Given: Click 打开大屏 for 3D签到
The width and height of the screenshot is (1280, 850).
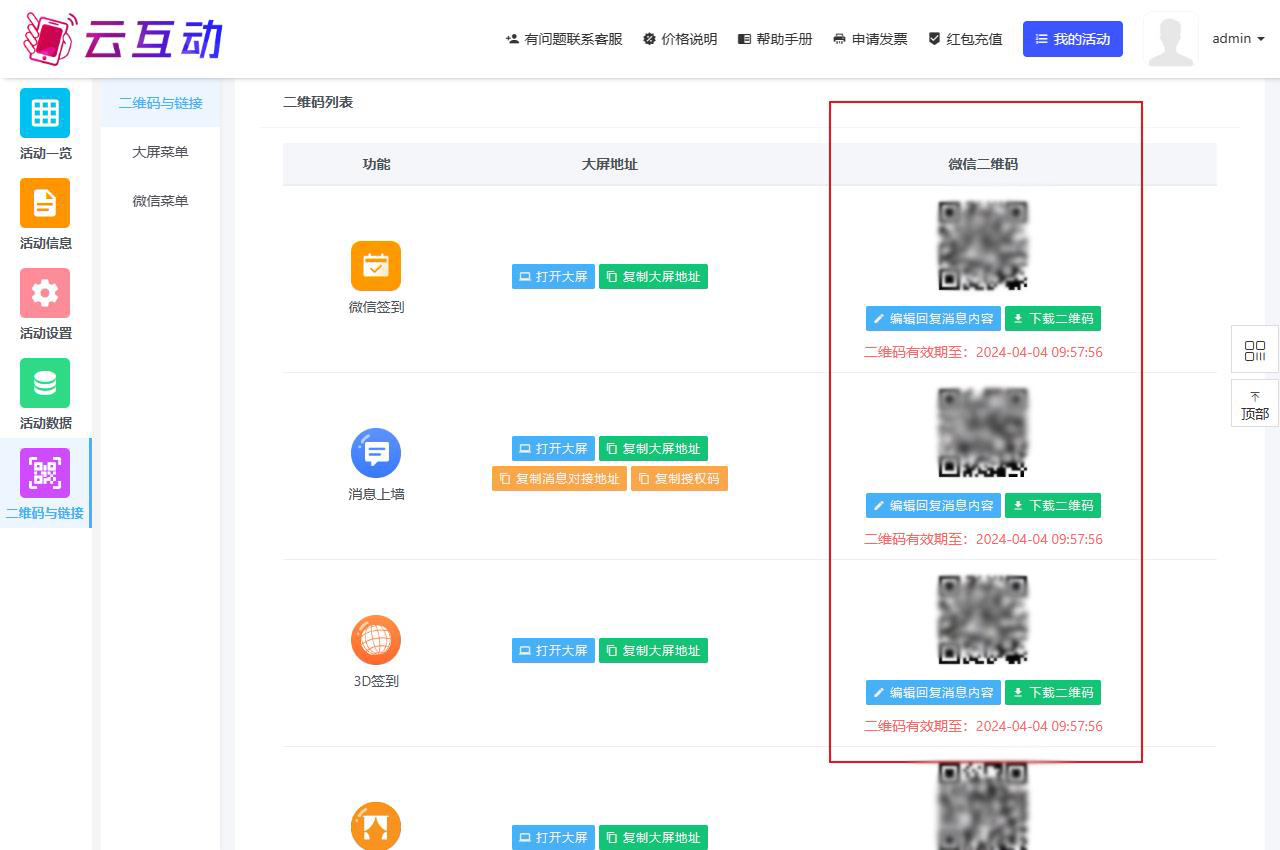Looking at the screenshot, I should pos(553,651).
